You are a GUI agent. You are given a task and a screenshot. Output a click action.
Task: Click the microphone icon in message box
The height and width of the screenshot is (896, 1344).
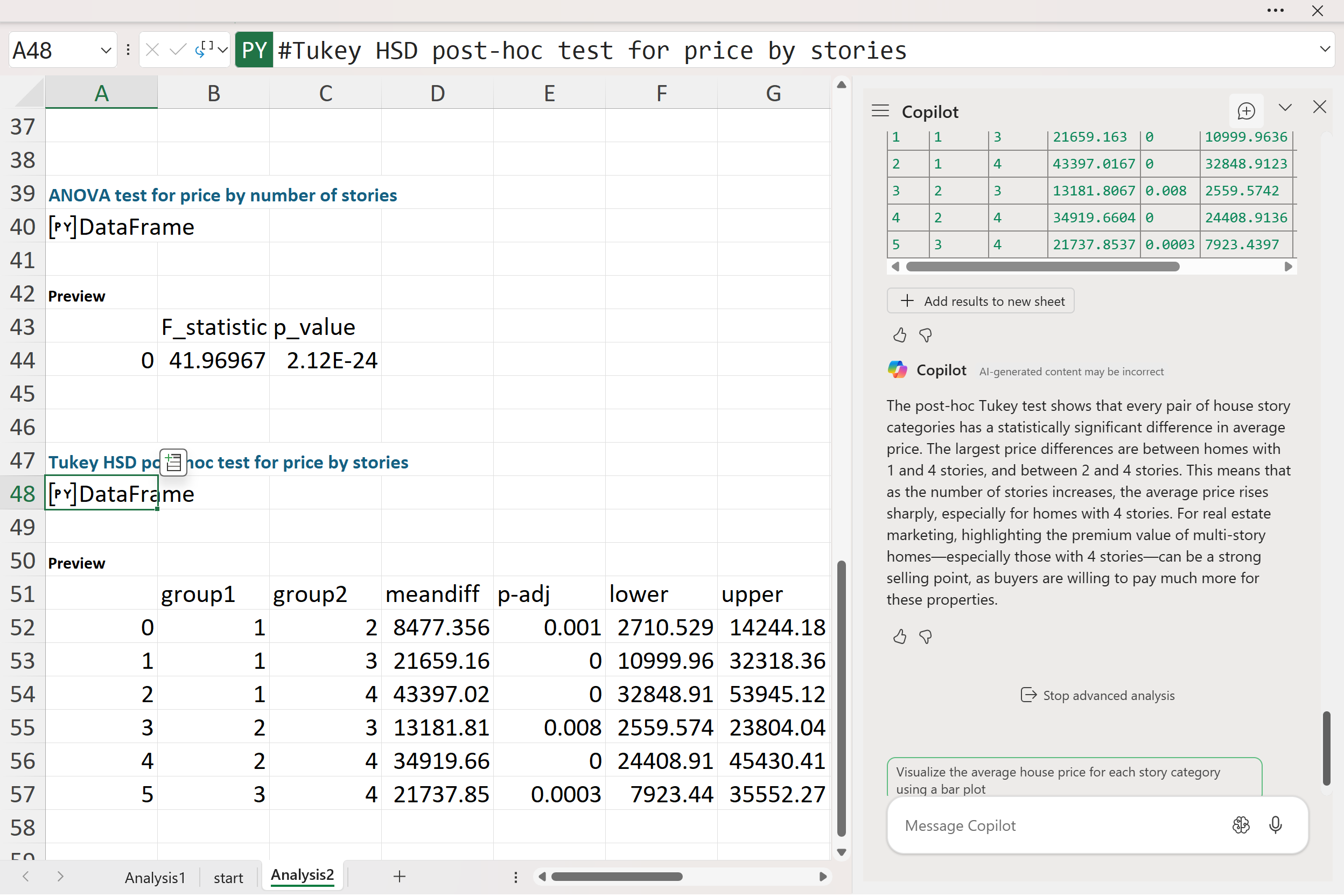tap(1276, 825)
